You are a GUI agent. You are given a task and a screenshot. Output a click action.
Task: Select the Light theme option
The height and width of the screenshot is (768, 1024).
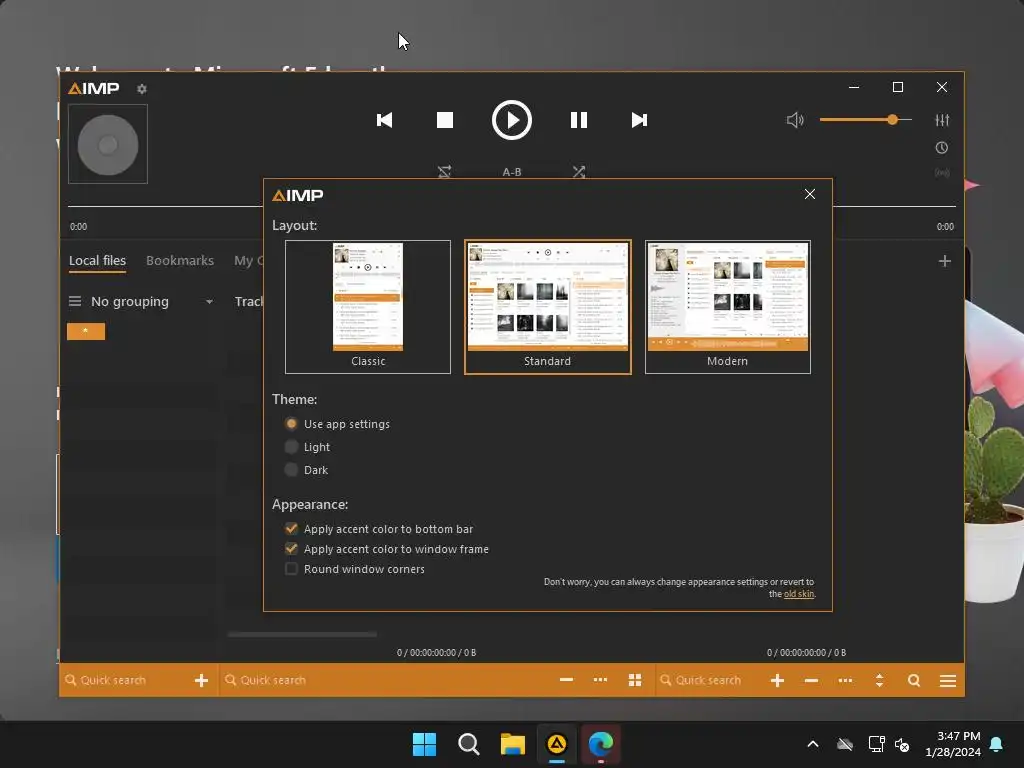tap(307, 447)
